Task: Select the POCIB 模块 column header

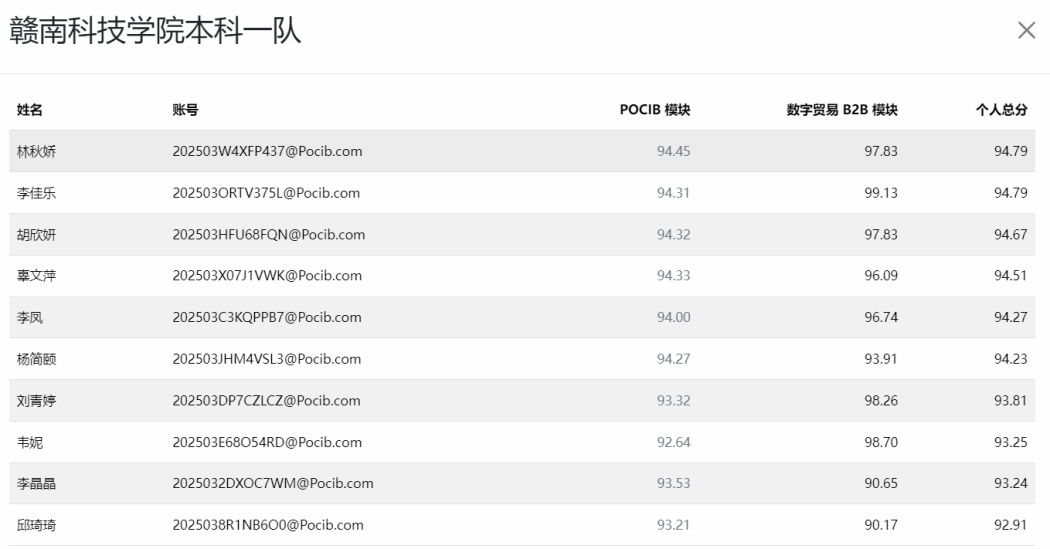Action: coord(655,110)
